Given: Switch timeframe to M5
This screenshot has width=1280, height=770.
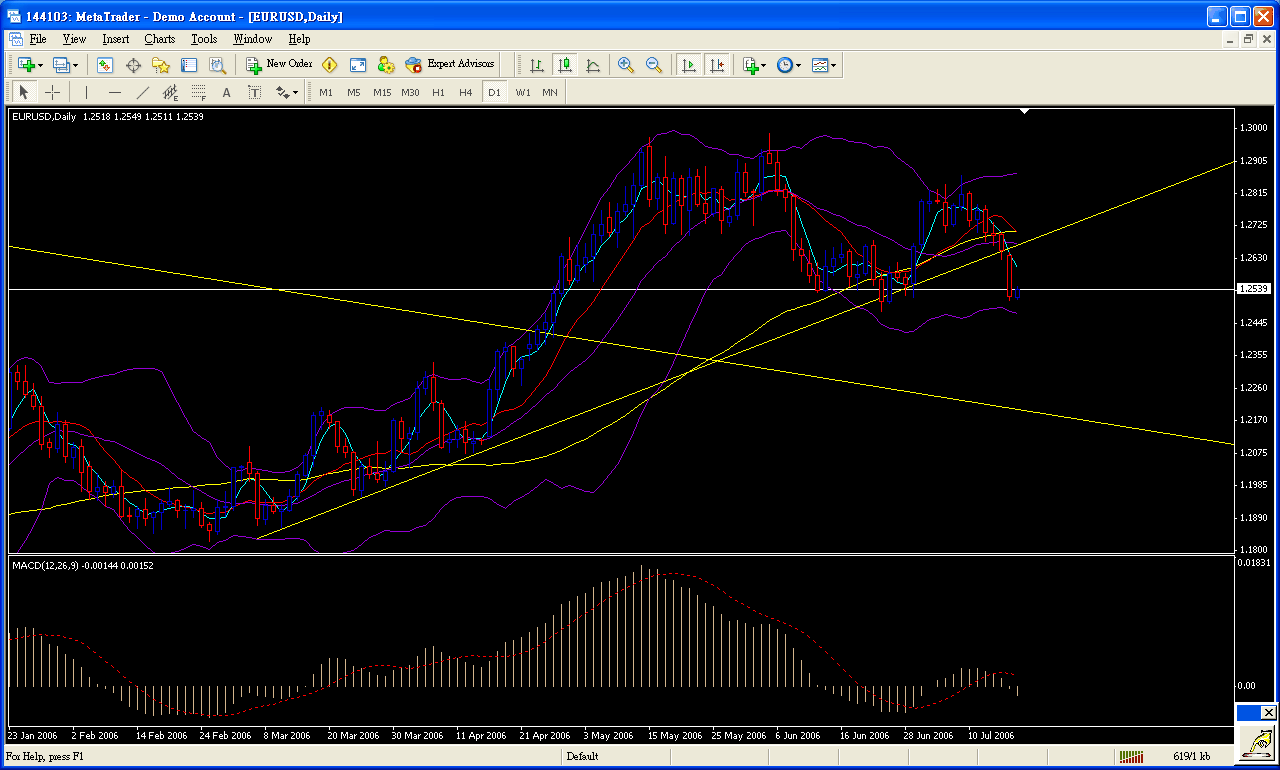Looking at the screenshot, I should [x=354, y=93].
